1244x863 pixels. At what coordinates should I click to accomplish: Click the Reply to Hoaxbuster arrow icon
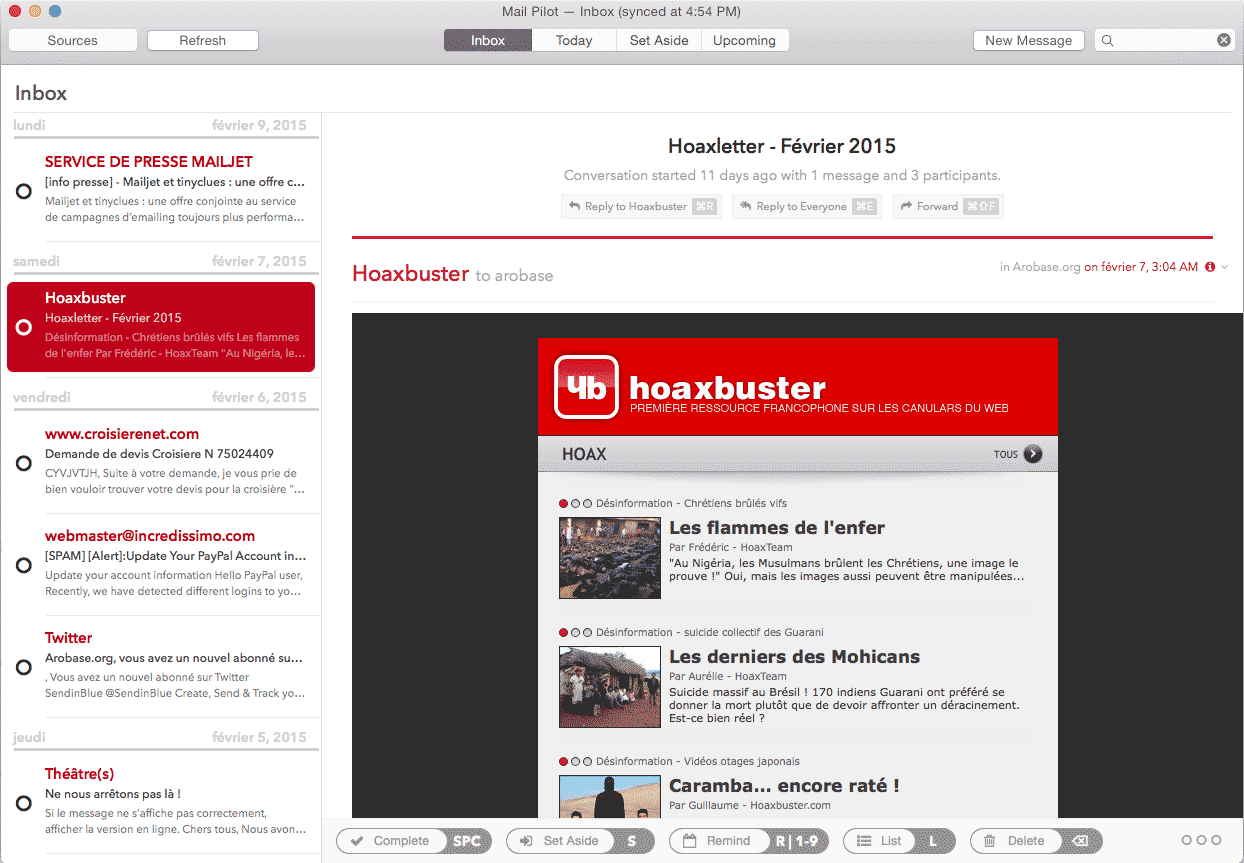pos(575,206)
